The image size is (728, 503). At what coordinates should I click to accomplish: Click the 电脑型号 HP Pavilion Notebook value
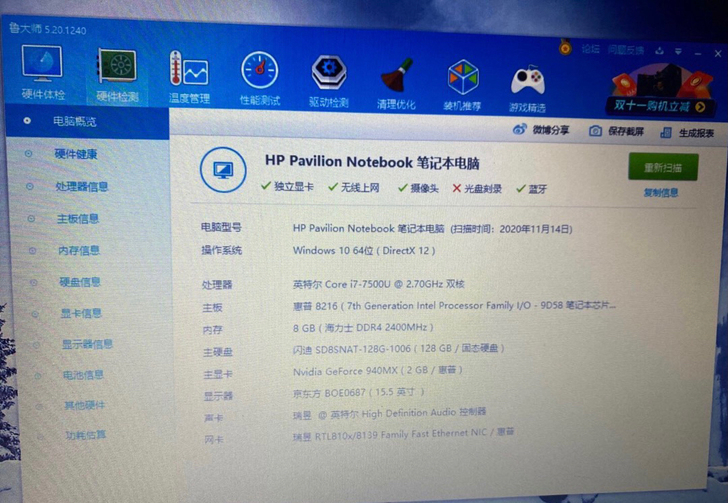click(432, 229)
